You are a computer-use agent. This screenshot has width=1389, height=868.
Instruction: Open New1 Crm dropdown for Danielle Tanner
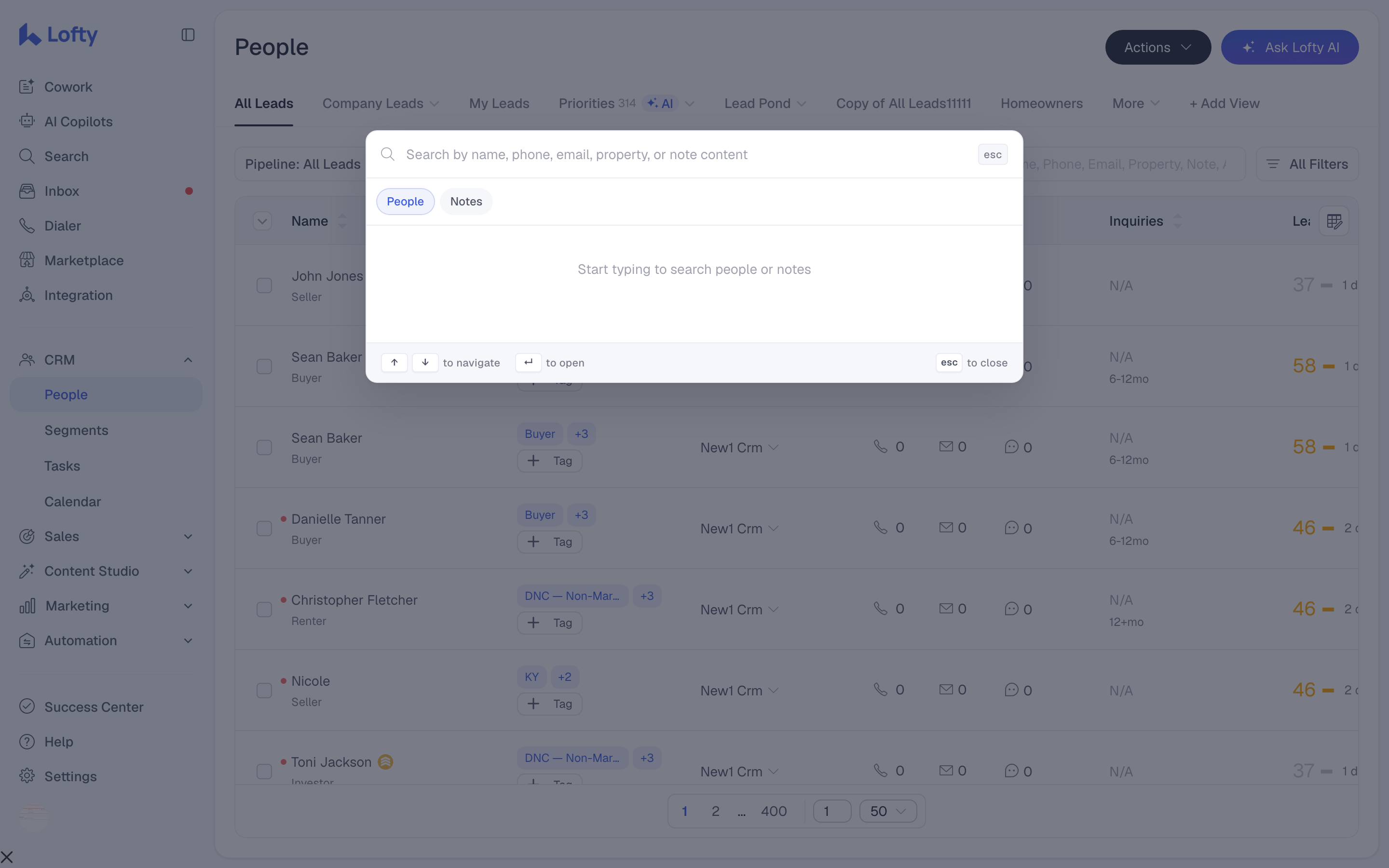click(739, 528)
